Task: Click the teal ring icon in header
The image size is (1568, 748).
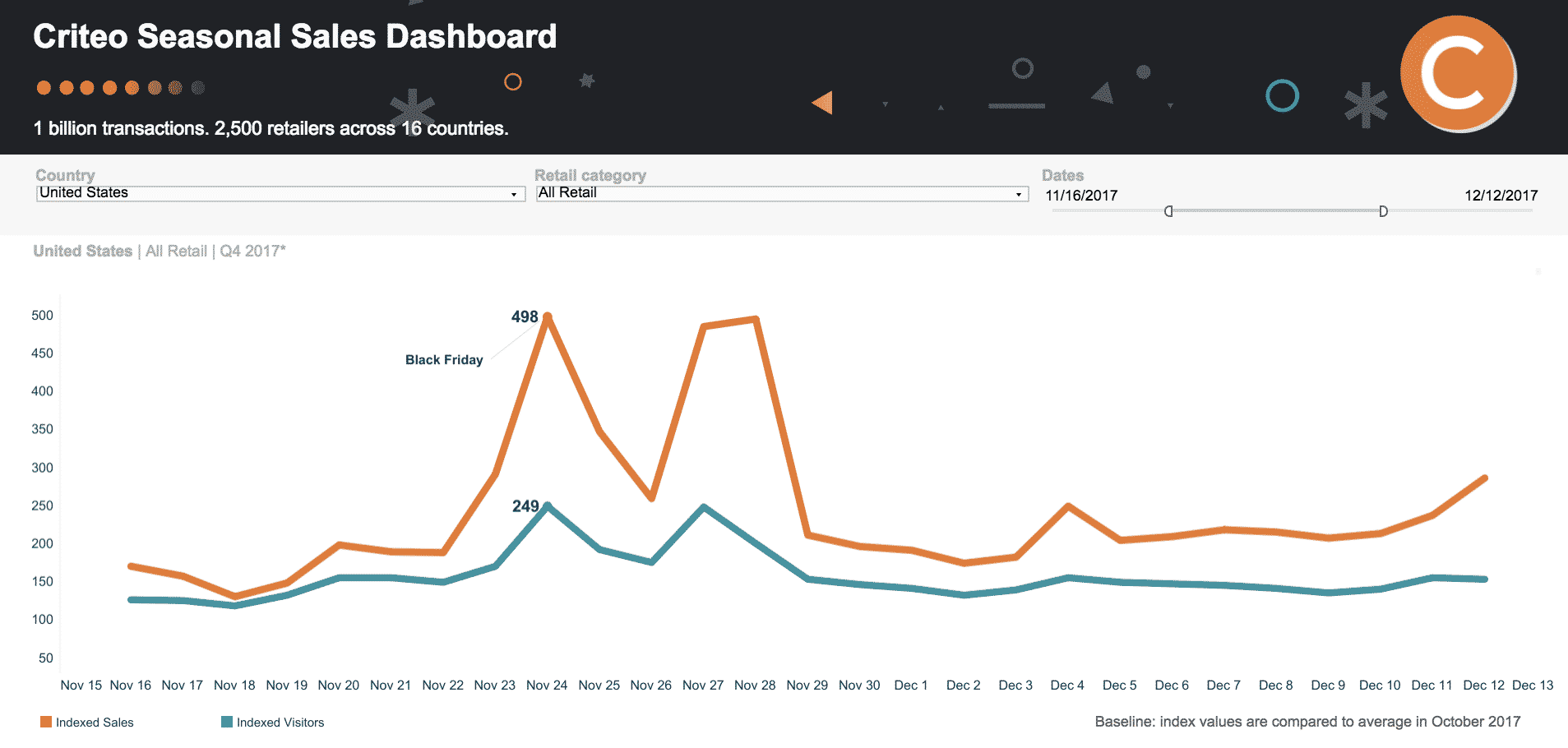Action: pyautogui.click(x=1282, y=96)
